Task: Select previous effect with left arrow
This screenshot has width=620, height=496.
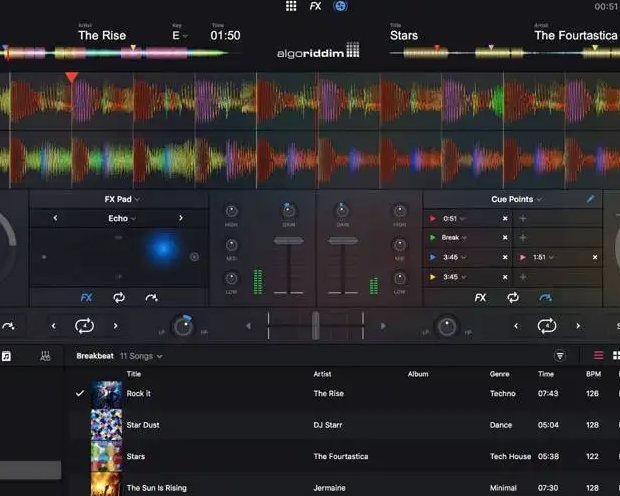Action: pos(55,218)
